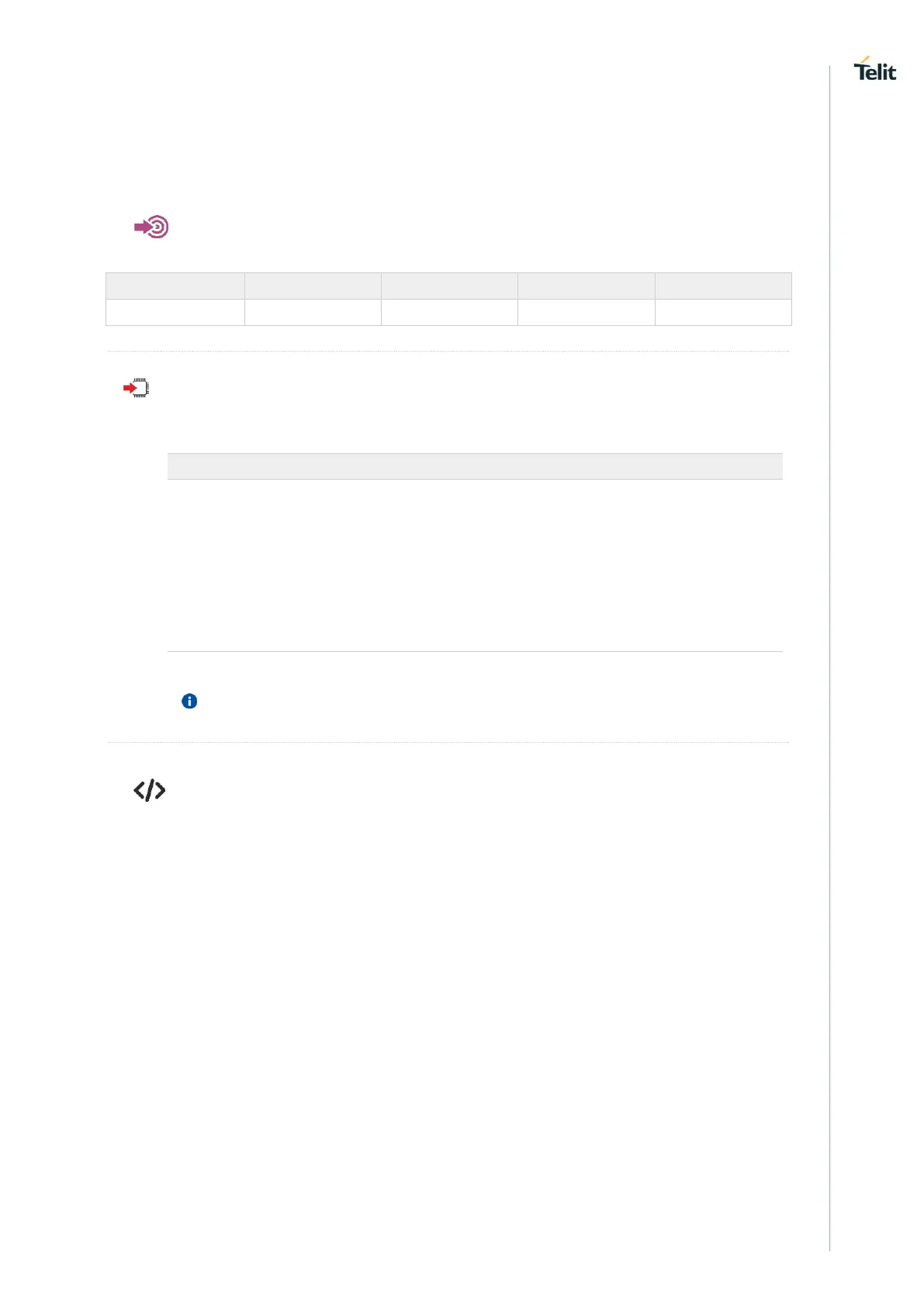
Task: Select fourth gray header cell of five-column table
Action: click(x=586, y=286)
